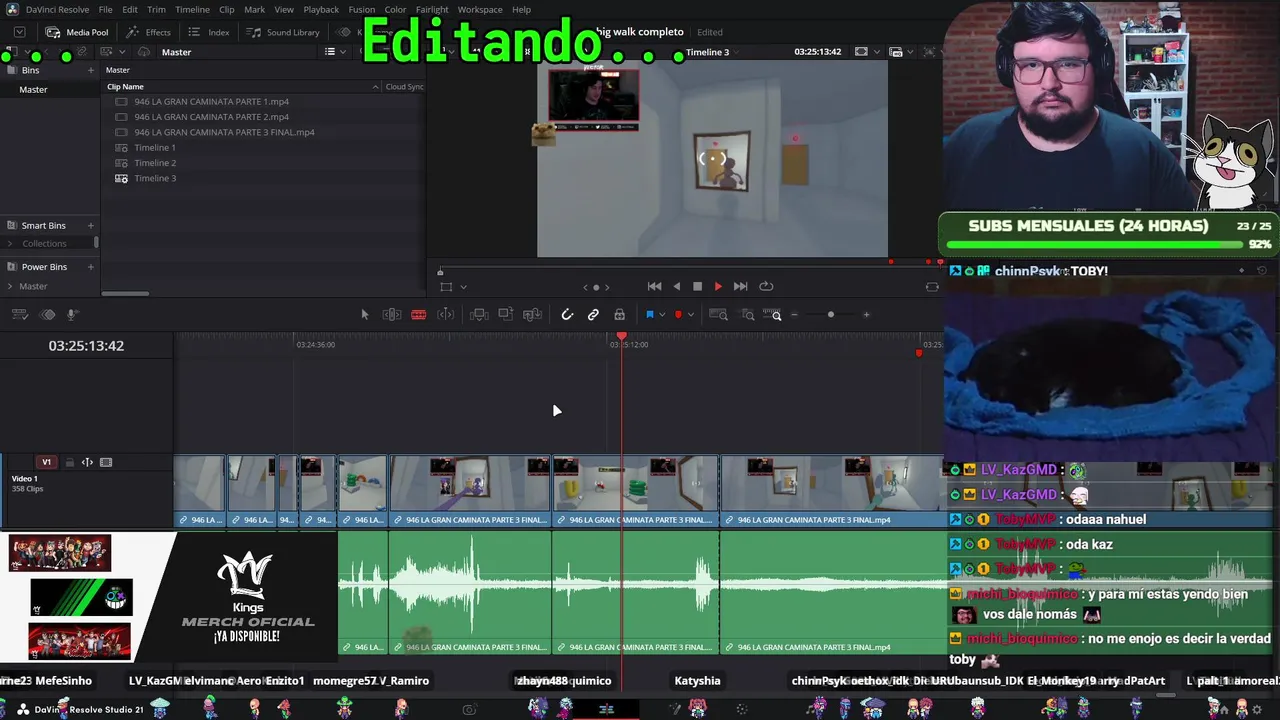Select the Selection Mode arrow tool
This screenshot has width=1280, height=720.
point(365,315)
